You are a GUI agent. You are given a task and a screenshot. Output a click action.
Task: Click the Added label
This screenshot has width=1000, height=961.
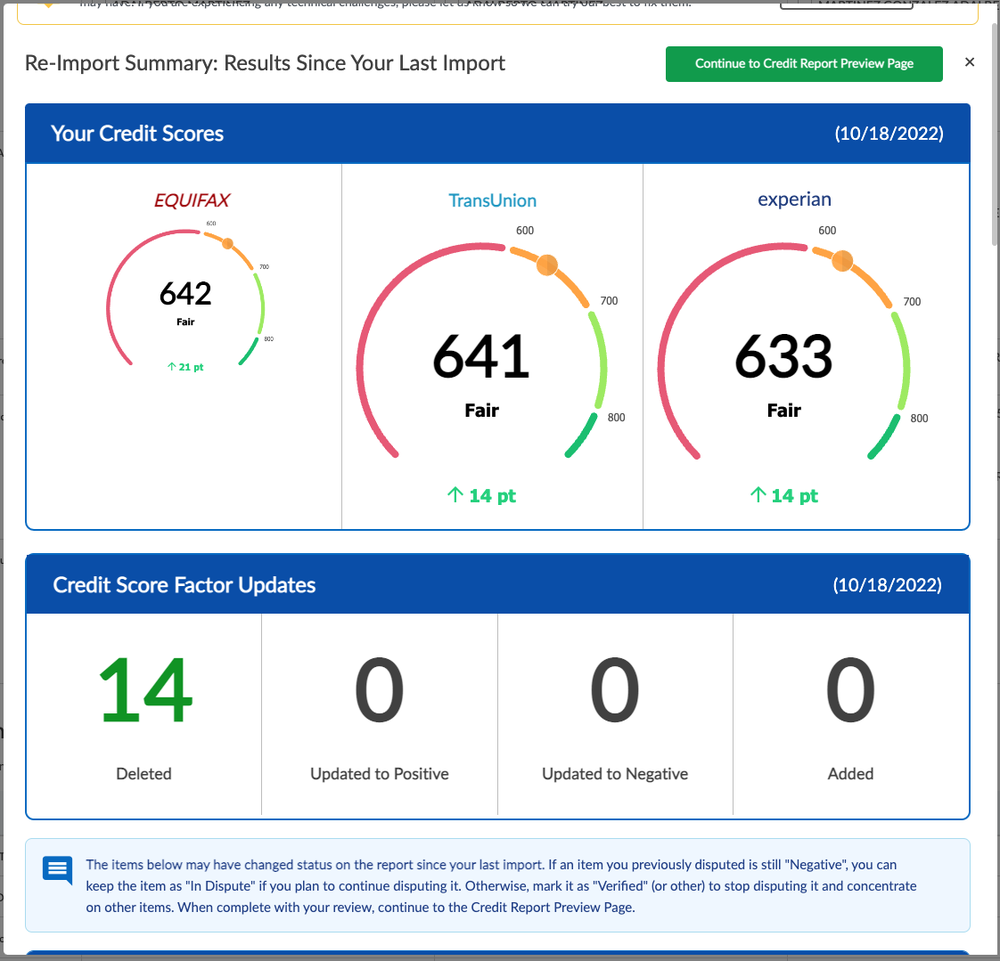pos(850,774)
